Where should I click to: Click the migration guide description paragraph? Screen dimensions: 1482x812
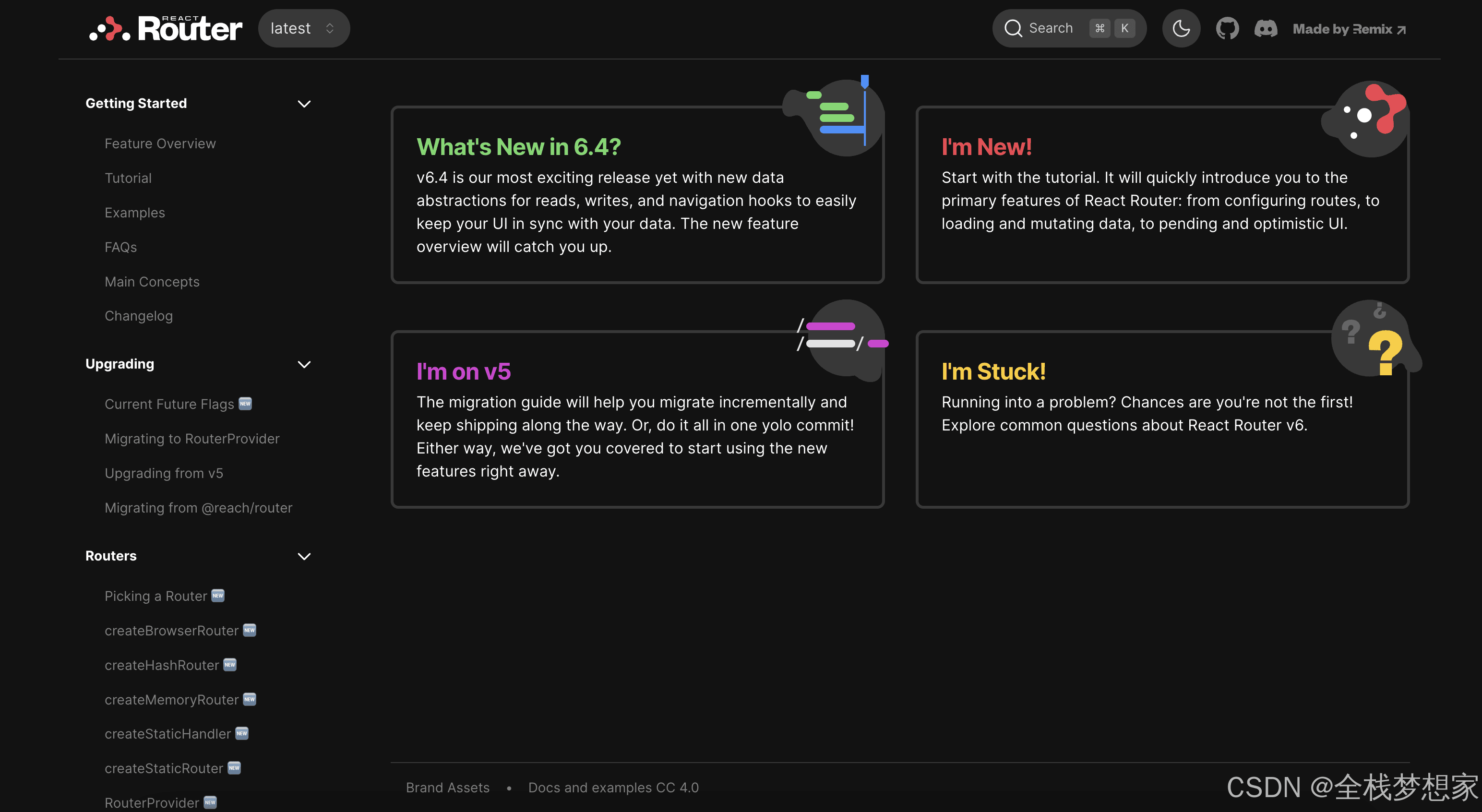635,436
